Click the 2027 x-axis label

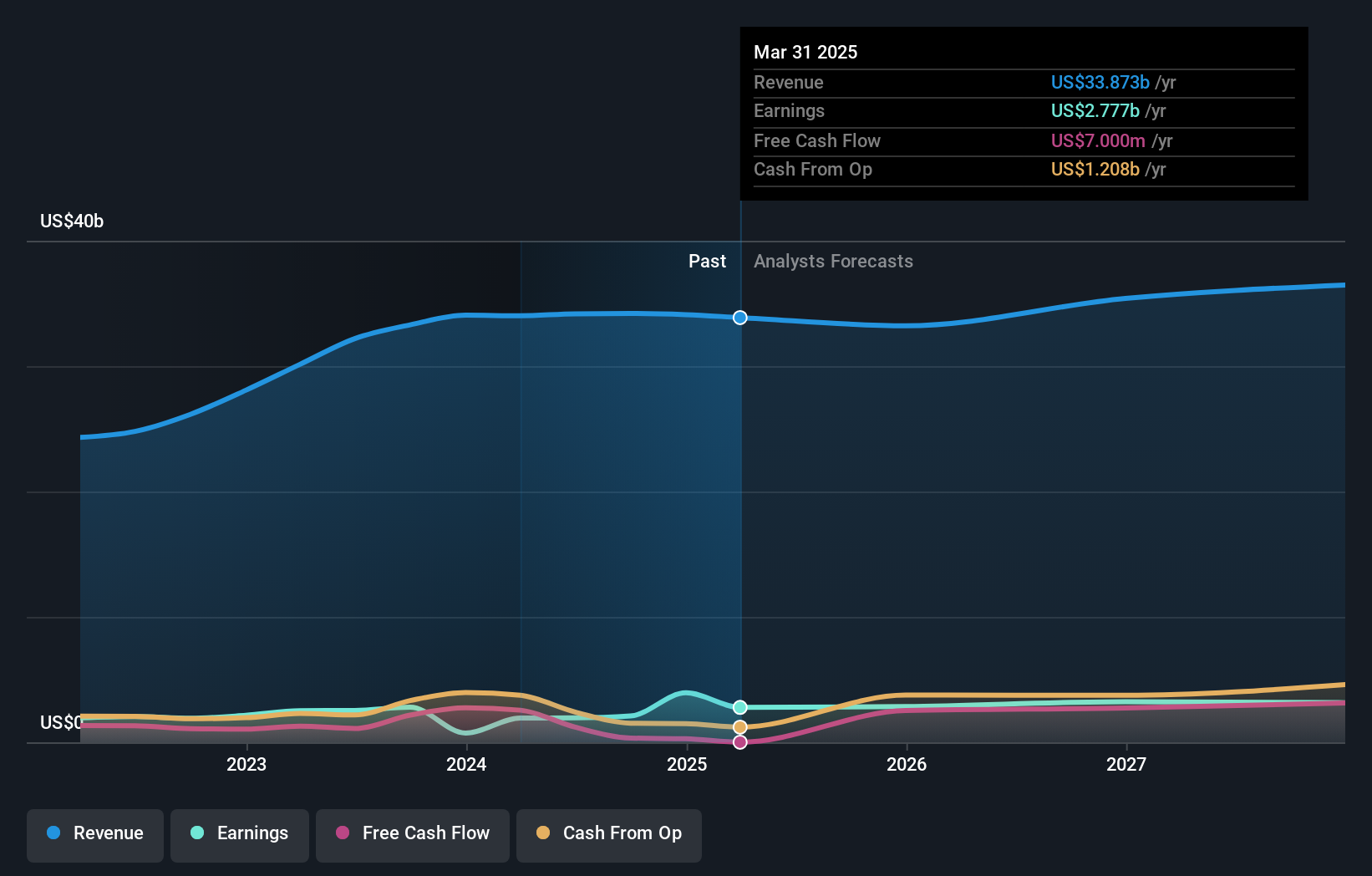[x=1126, y=764]
